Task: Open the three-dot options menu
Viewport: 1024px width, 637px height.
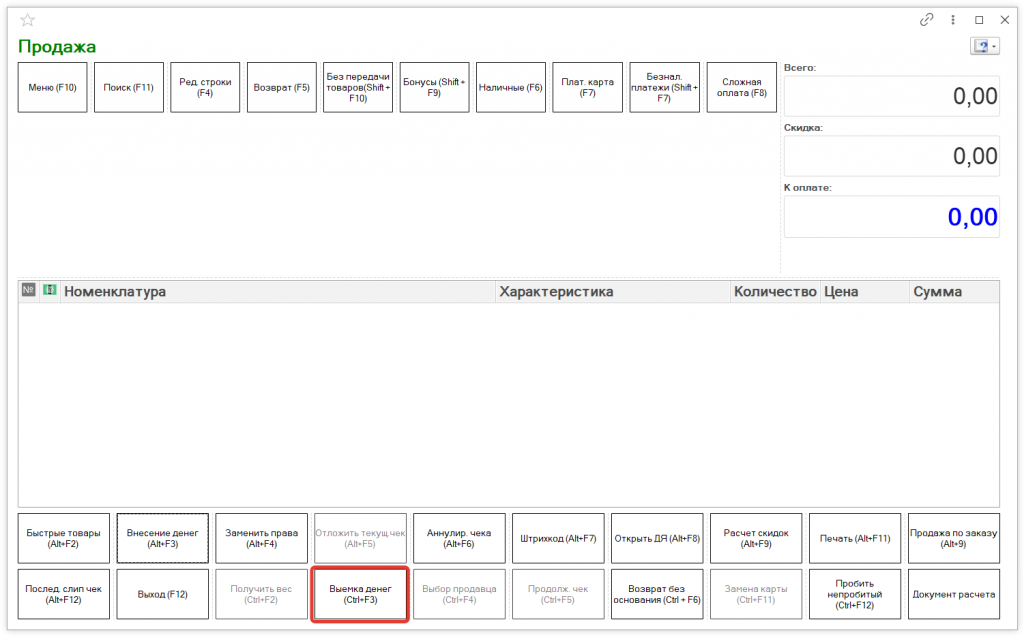Action: tap(953, 20)
